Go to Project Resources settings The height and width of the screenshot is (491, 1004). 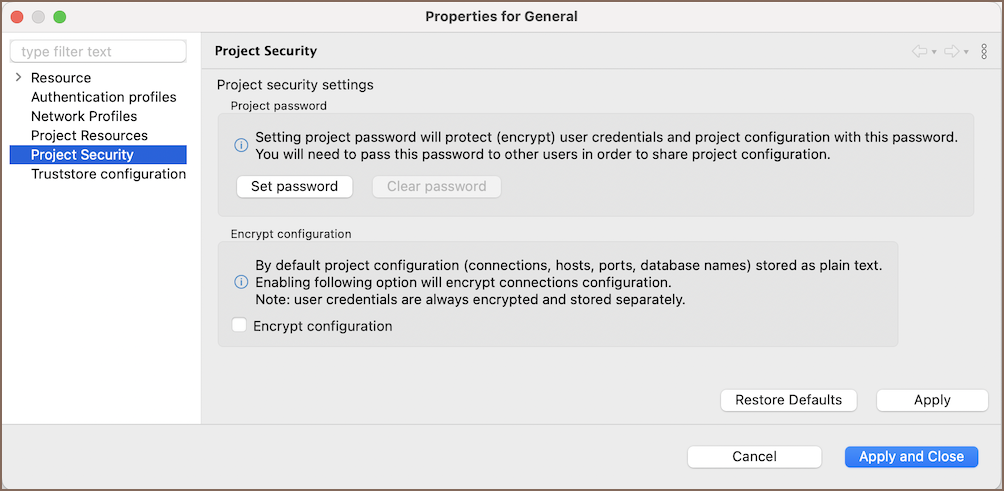coord(89,135)
